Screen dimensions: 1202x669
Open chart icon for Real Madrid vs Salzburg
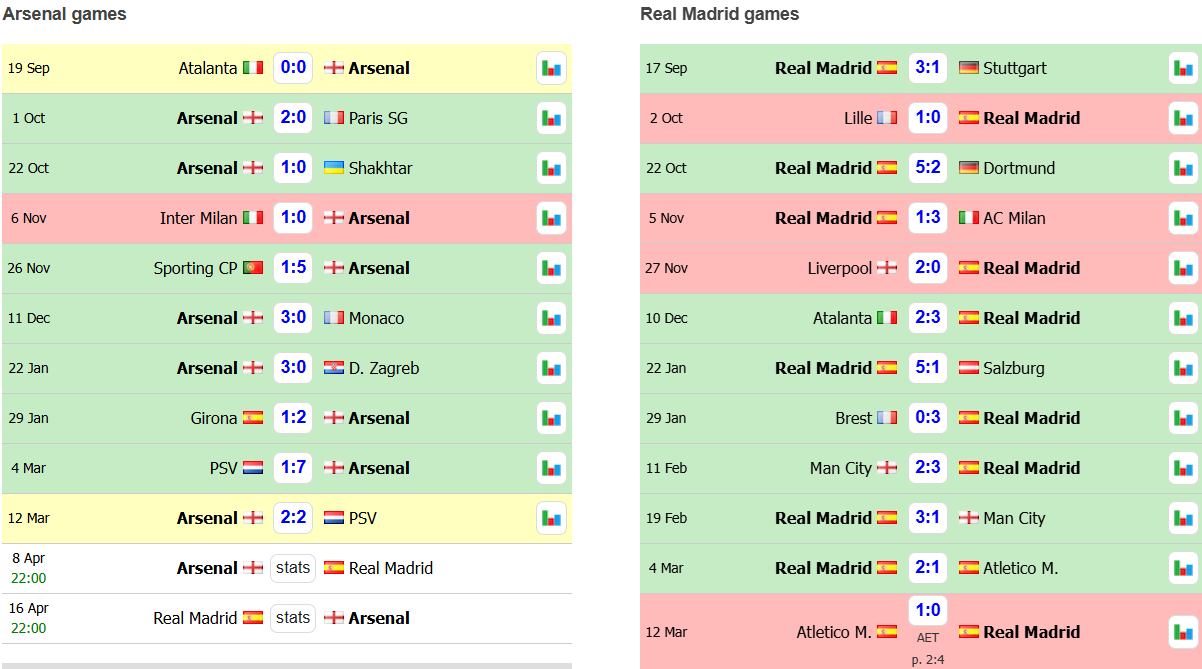coord(1183,368)
